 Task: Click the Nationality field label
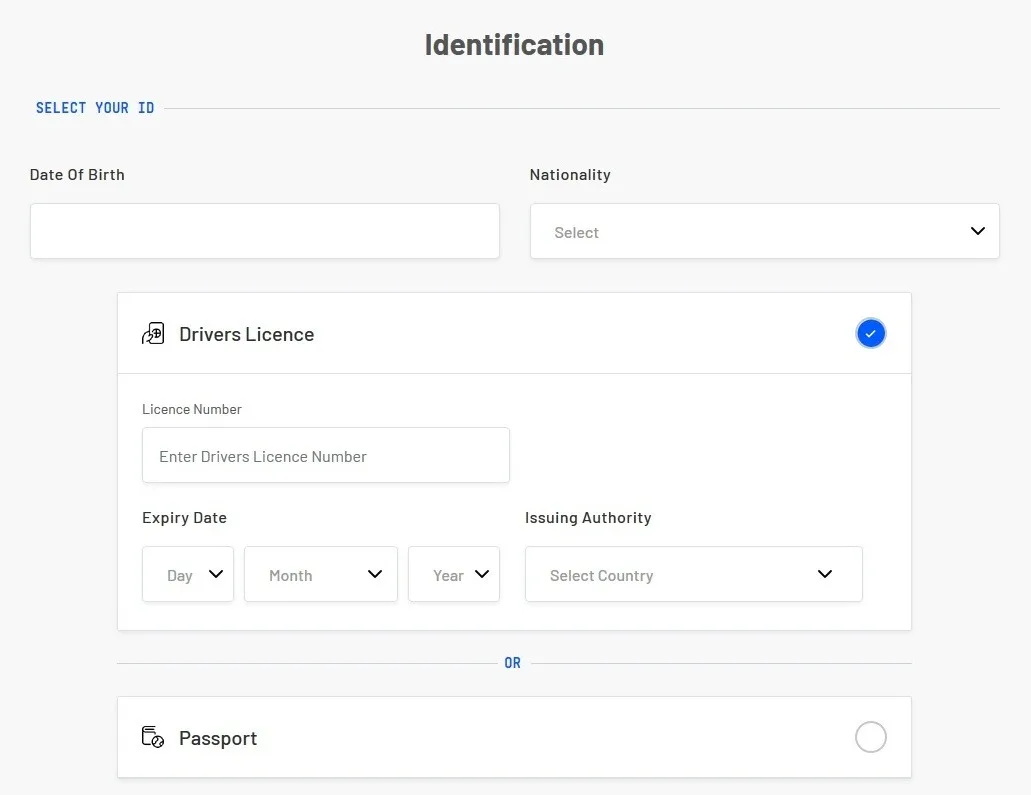570,174
